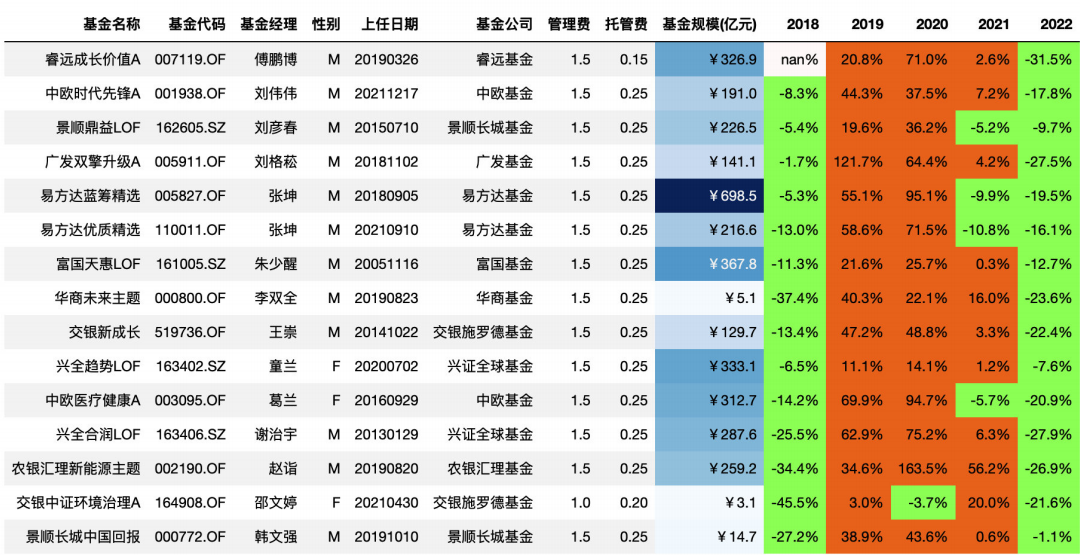Click start date 20130129
Image resolution: width=1080 pixels, height=555 pixels.
pos(386,434)
